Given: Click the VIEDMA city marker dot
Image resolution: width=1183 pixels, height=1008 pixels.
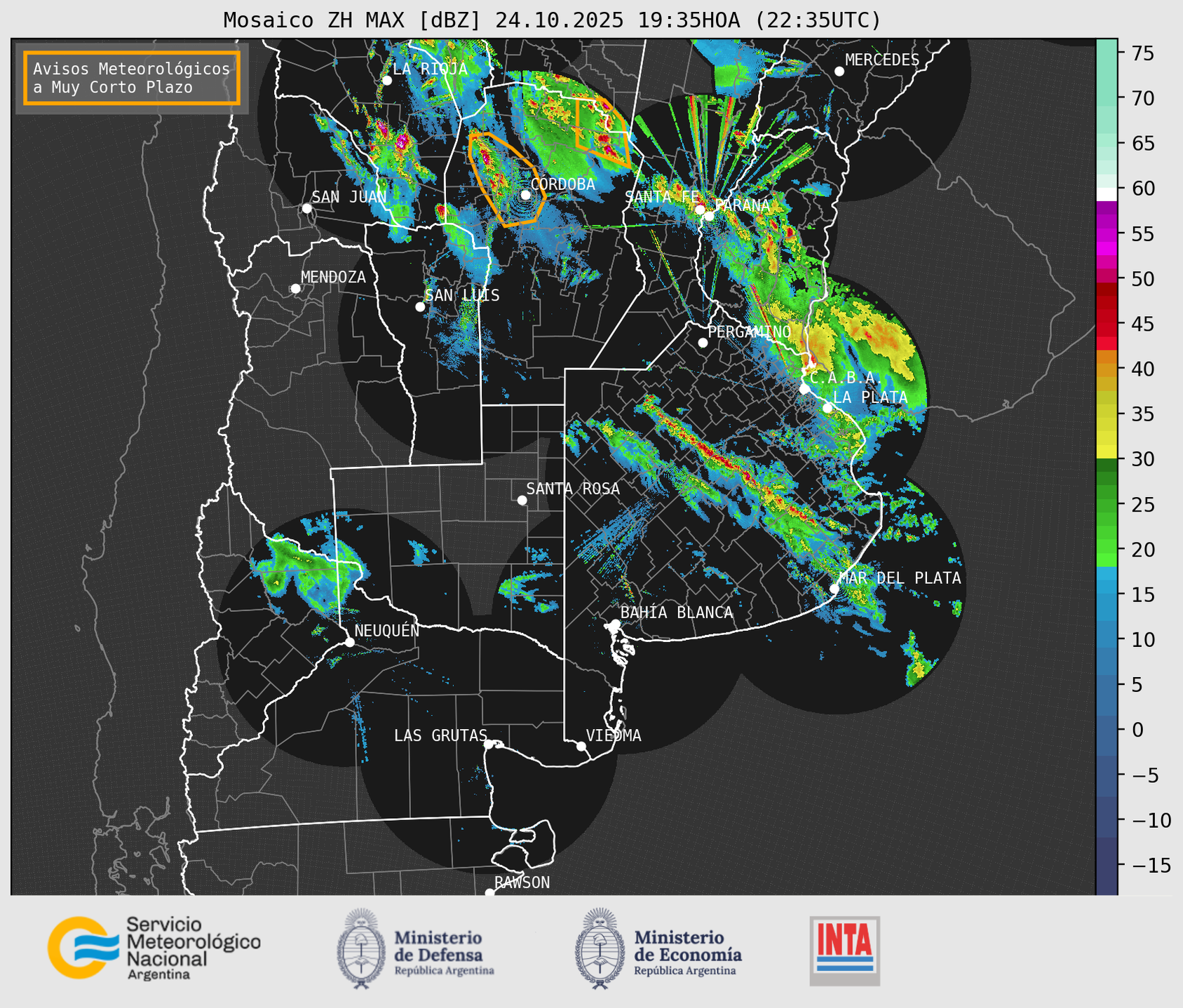Looking at the screenshot, I should click(581, 746).
